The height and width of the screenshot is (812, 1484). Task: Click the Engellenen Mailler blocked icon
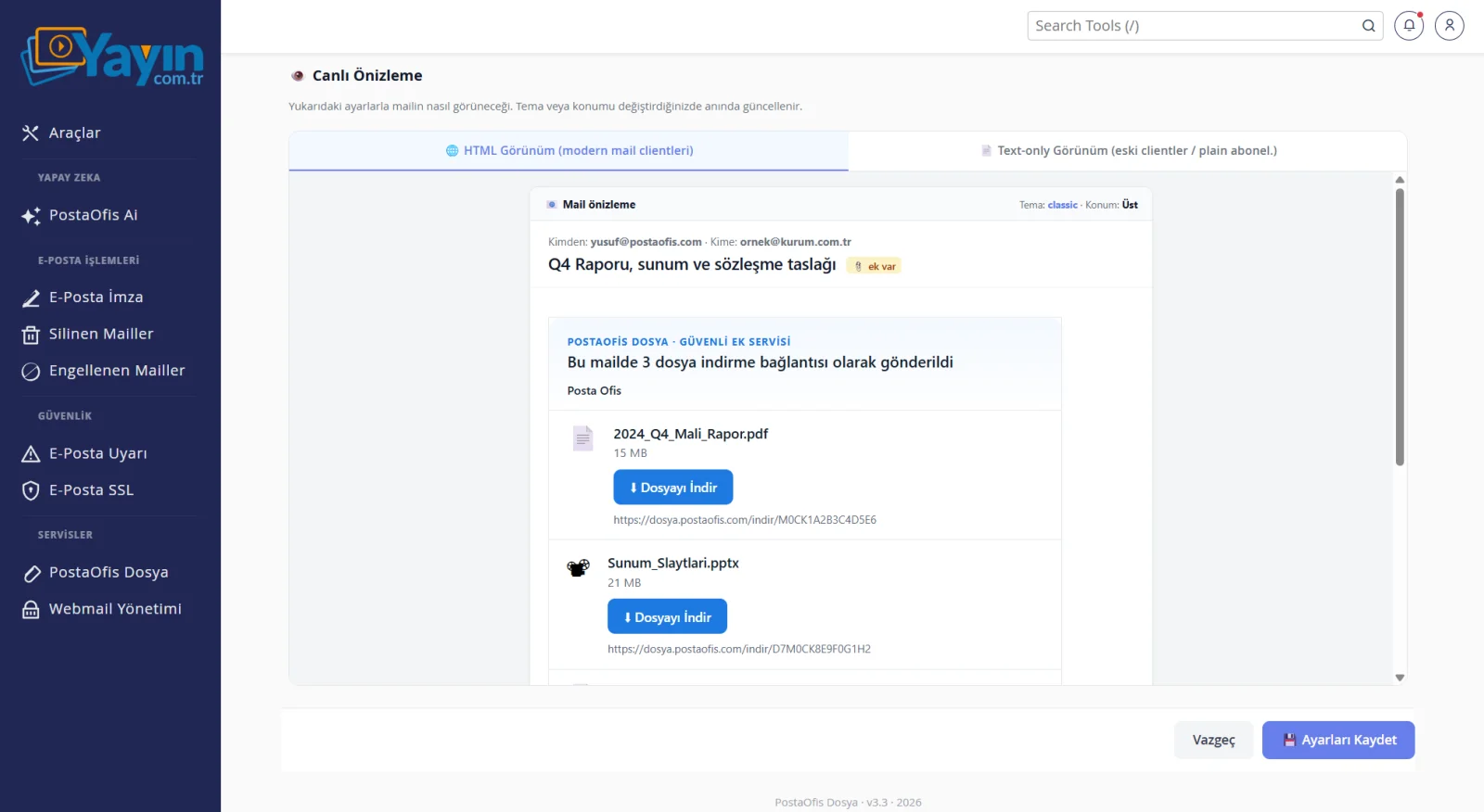point(31,372)
